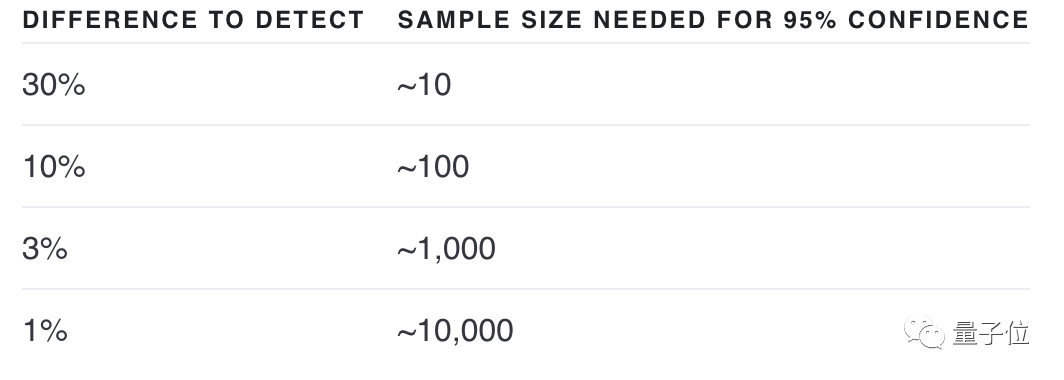Select the ~10,000 sample size value
The image size is (1064, 380).
[455, 331]
